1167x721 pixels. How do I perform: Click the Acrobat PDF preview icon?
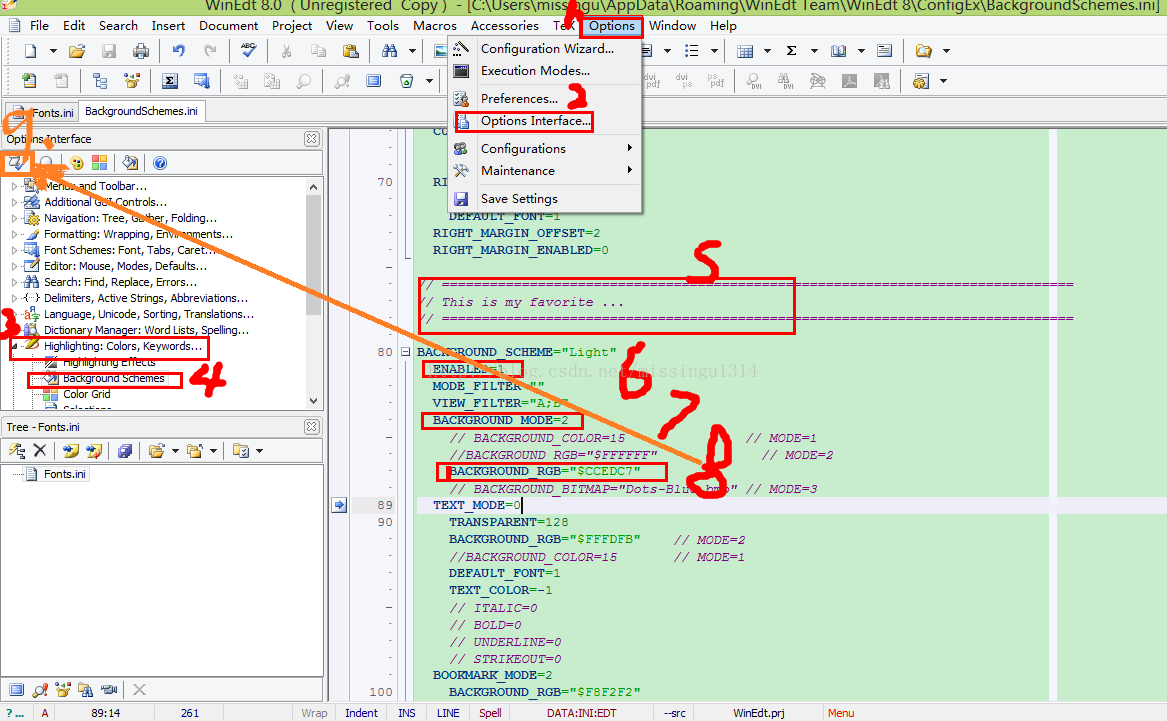tap(849, 81)
